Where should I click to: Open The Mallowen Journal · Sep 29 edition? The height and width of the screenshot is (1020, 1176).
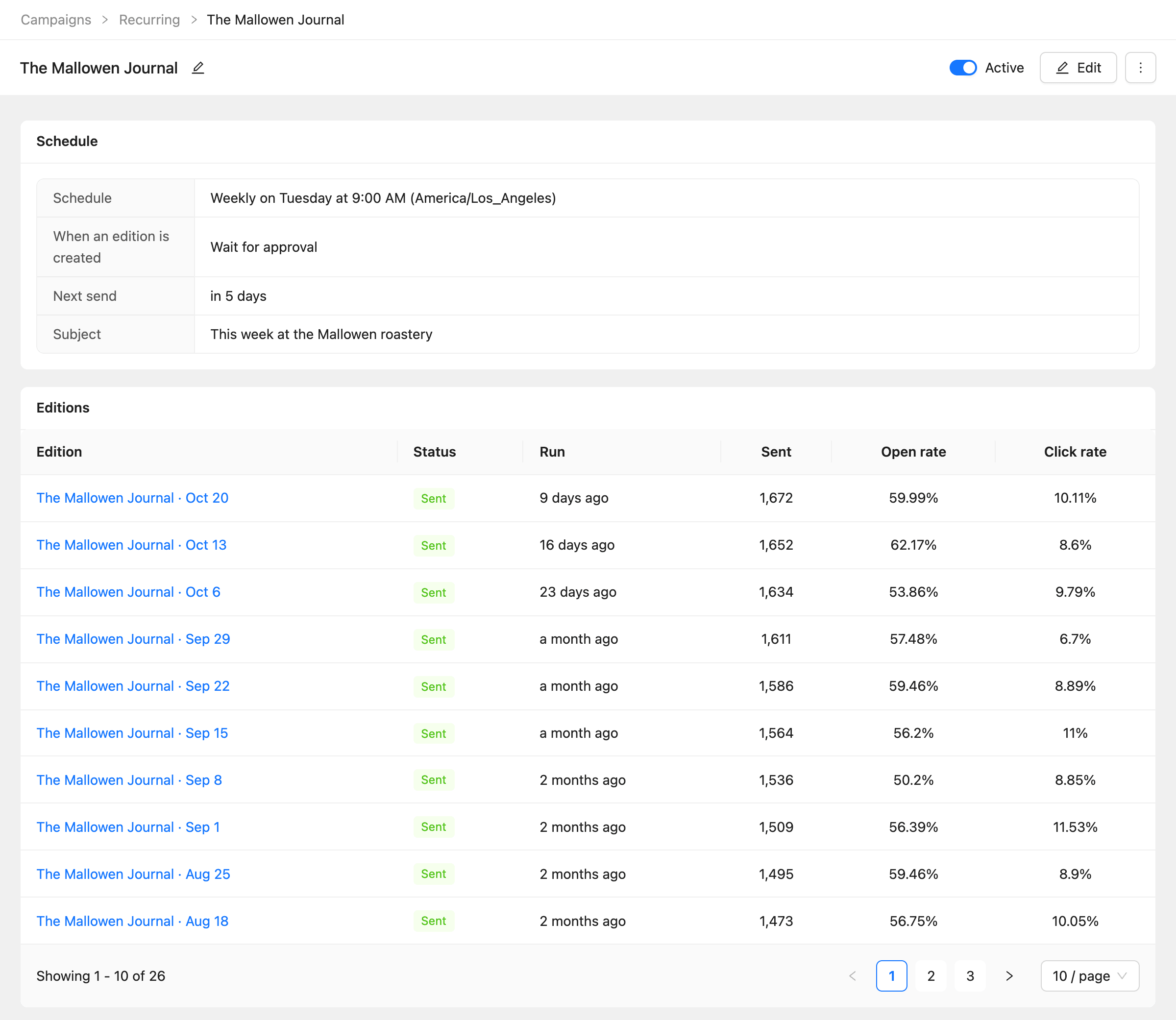point(133,639)
